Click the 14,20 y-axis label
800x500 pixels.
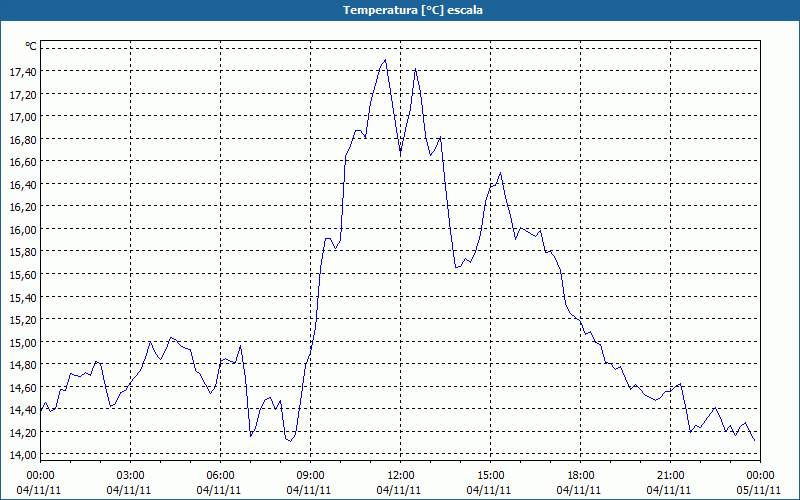(23, 433)
